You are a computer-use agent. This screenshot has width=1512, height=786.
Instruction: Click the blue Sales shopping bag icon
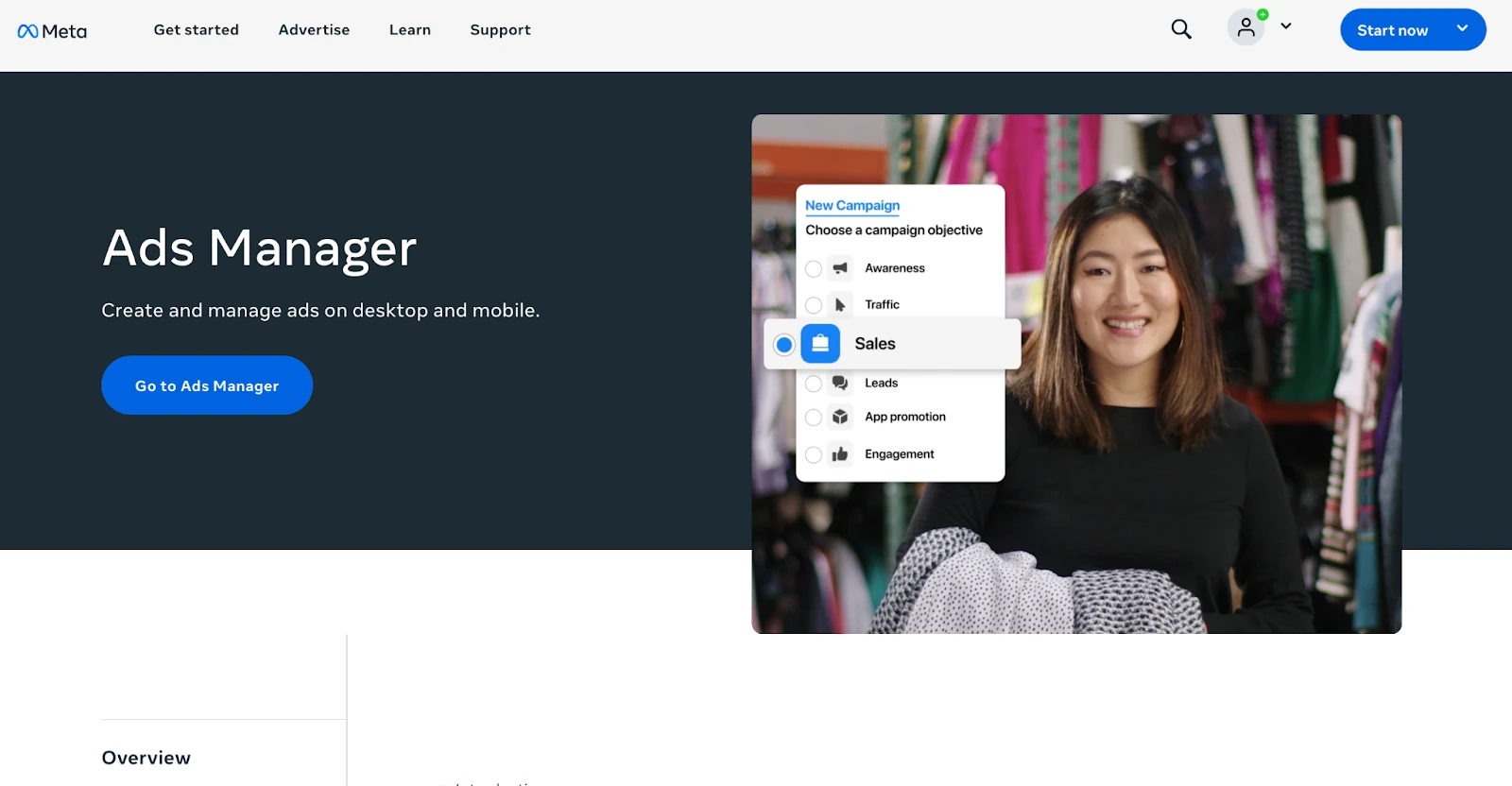820,344
